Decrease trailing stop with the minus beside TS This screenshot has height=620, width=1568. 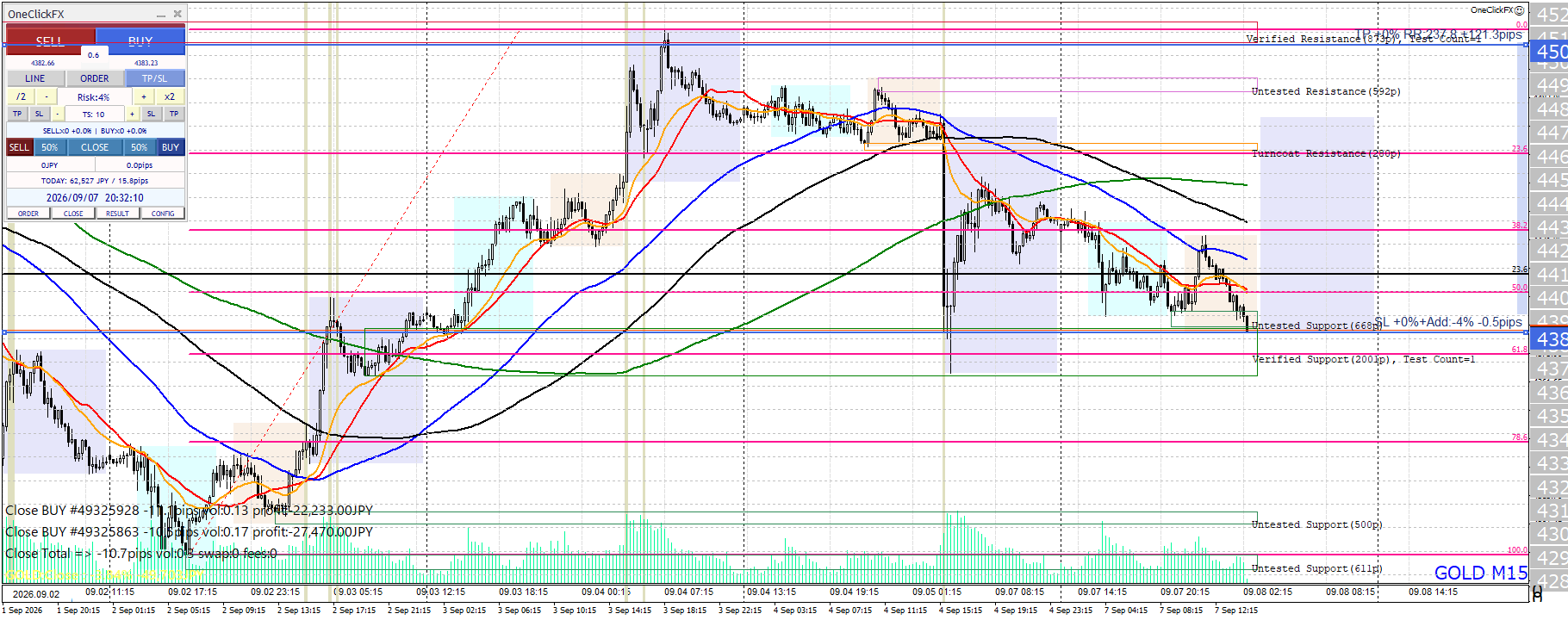[x=58, y=114]
